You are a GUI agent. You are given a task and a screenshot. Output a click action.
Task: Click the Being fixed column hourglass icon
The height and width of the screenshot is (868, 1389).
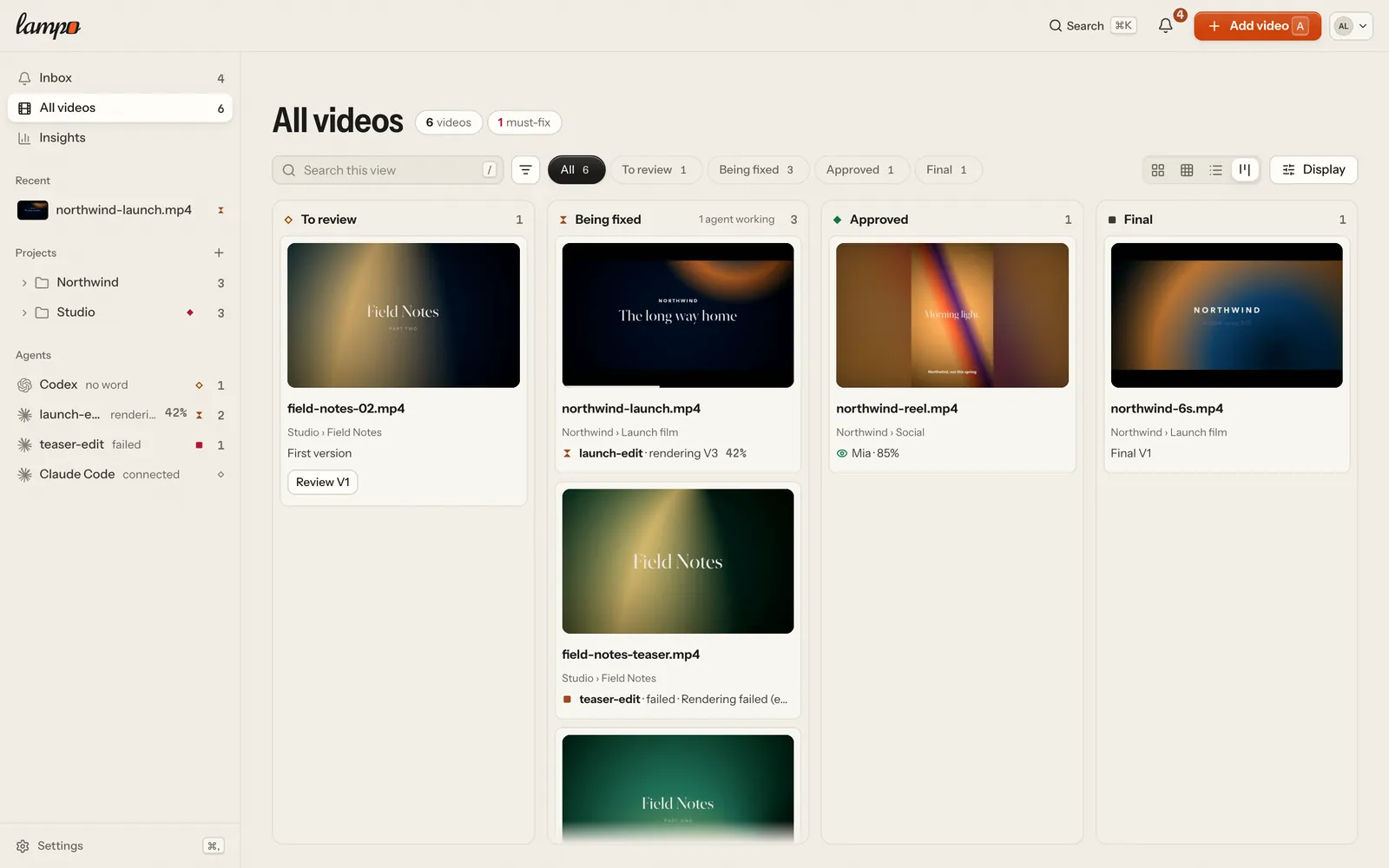click(x=563, y=220)
